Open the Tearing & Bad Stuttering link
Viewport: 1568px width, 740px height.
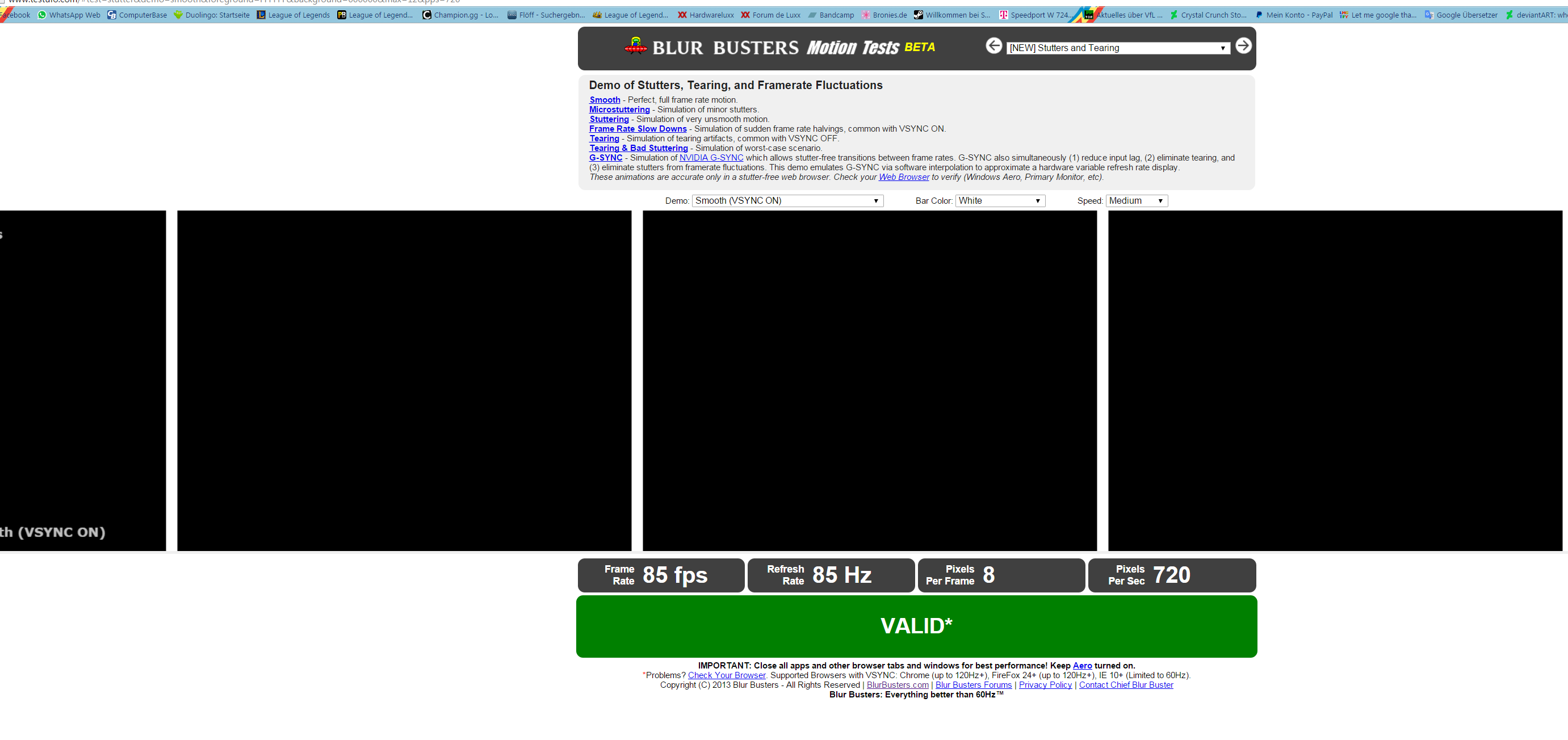(638, 148)
